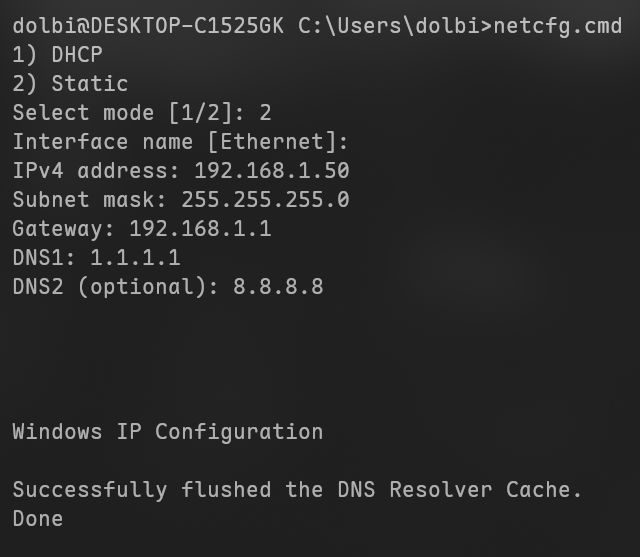
Task: Click the 192.168.1.50 address value
Action: coord(271,171)
